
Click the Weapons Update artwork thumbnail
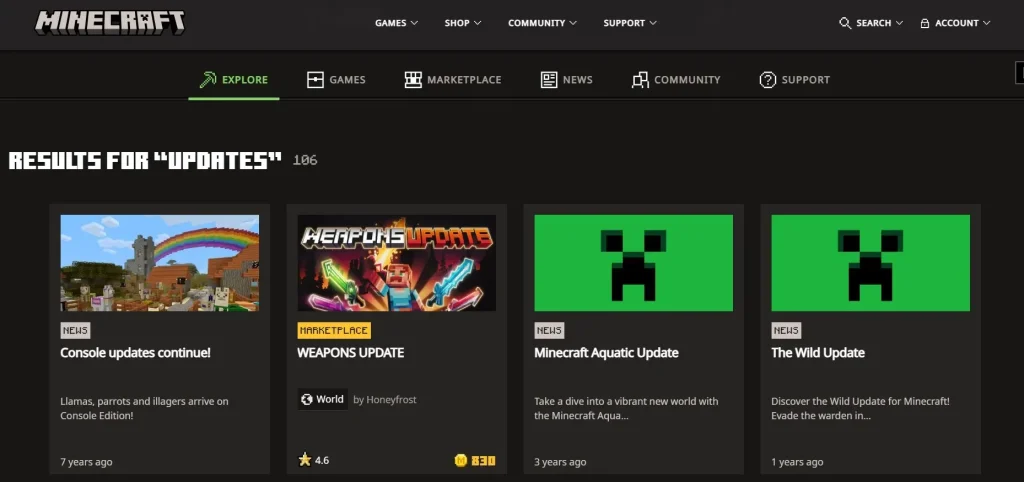click(x=396, y=263)
